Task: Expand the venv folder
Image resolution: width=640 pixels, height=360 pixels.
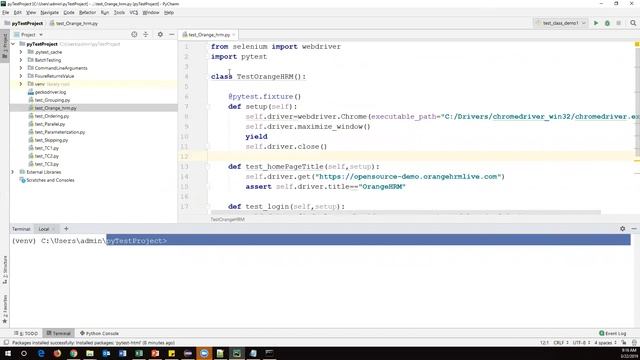Action: pos(21,84)
